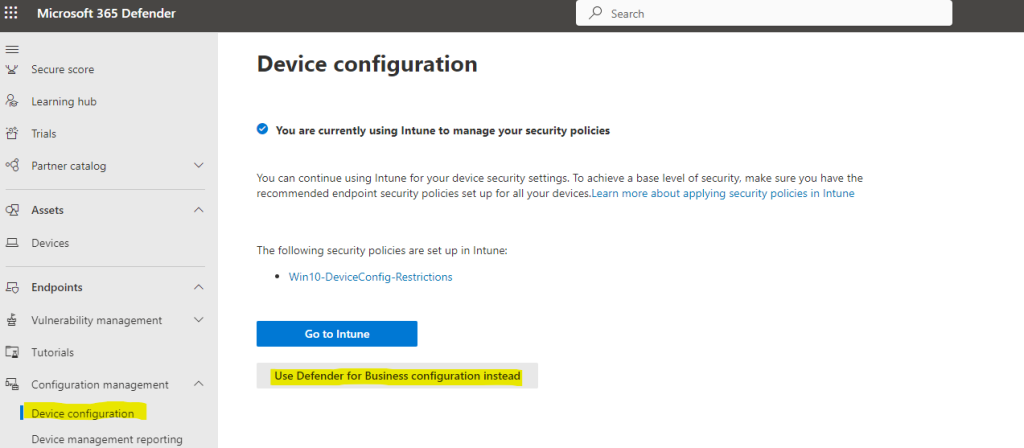Click the Vulnerability management icon
The image size is (1024, 448).
[12, 320]
